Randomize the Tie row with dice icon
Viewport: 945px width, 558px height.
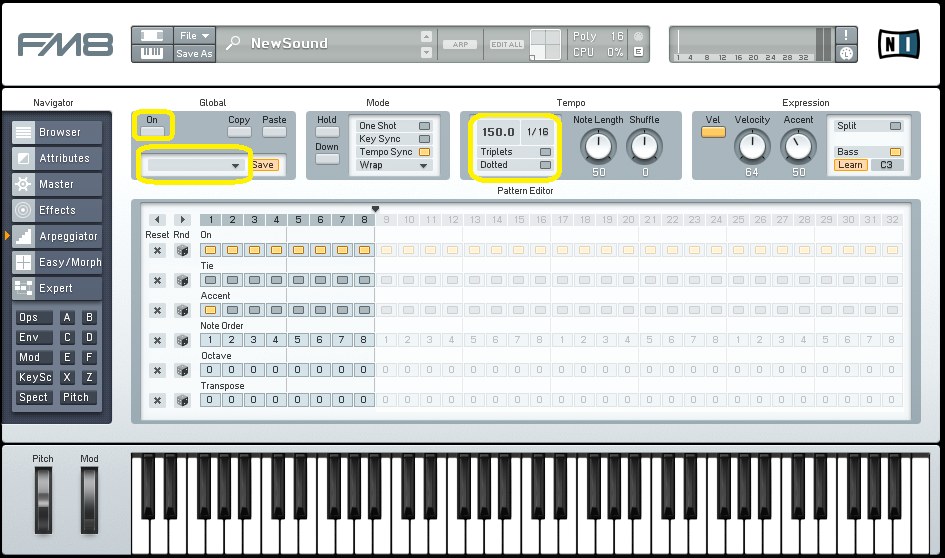182,280
